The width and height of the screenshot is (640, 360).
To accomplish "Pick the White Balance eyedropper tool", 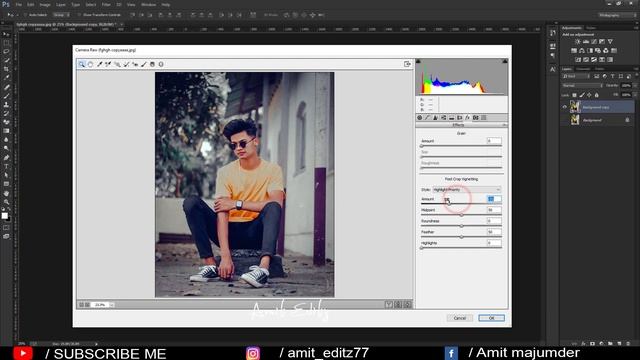I will click(99, 64).
